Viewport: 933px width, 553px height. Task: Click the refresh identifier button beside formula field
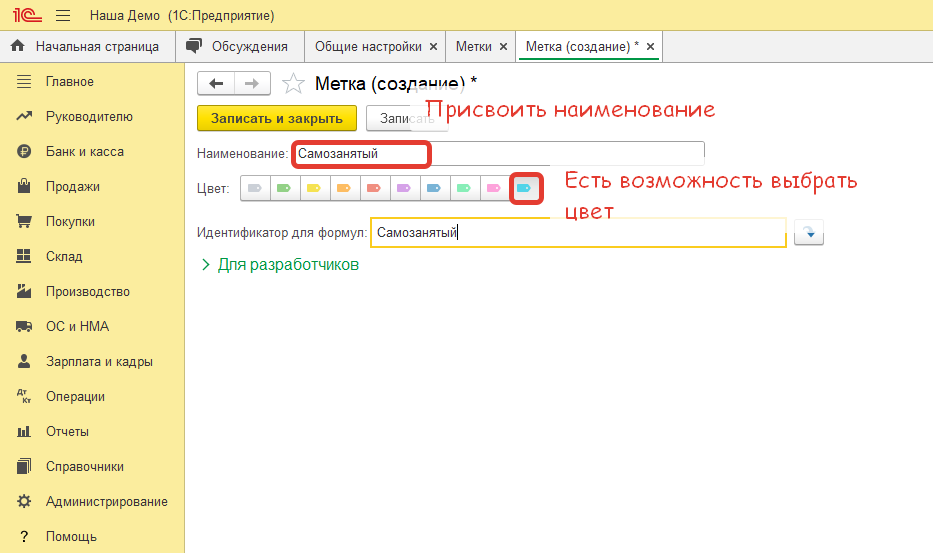point(808,234)
